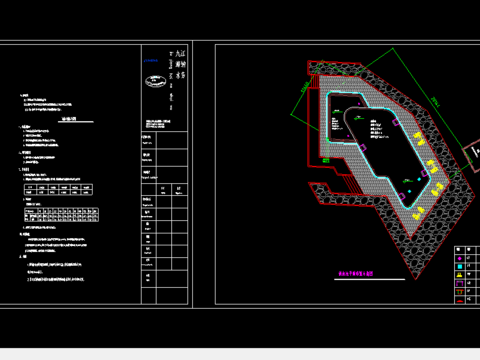Click the lowest yellow equipment symbol near the pool's tip
480x360 pixels.
click(418, 213)
